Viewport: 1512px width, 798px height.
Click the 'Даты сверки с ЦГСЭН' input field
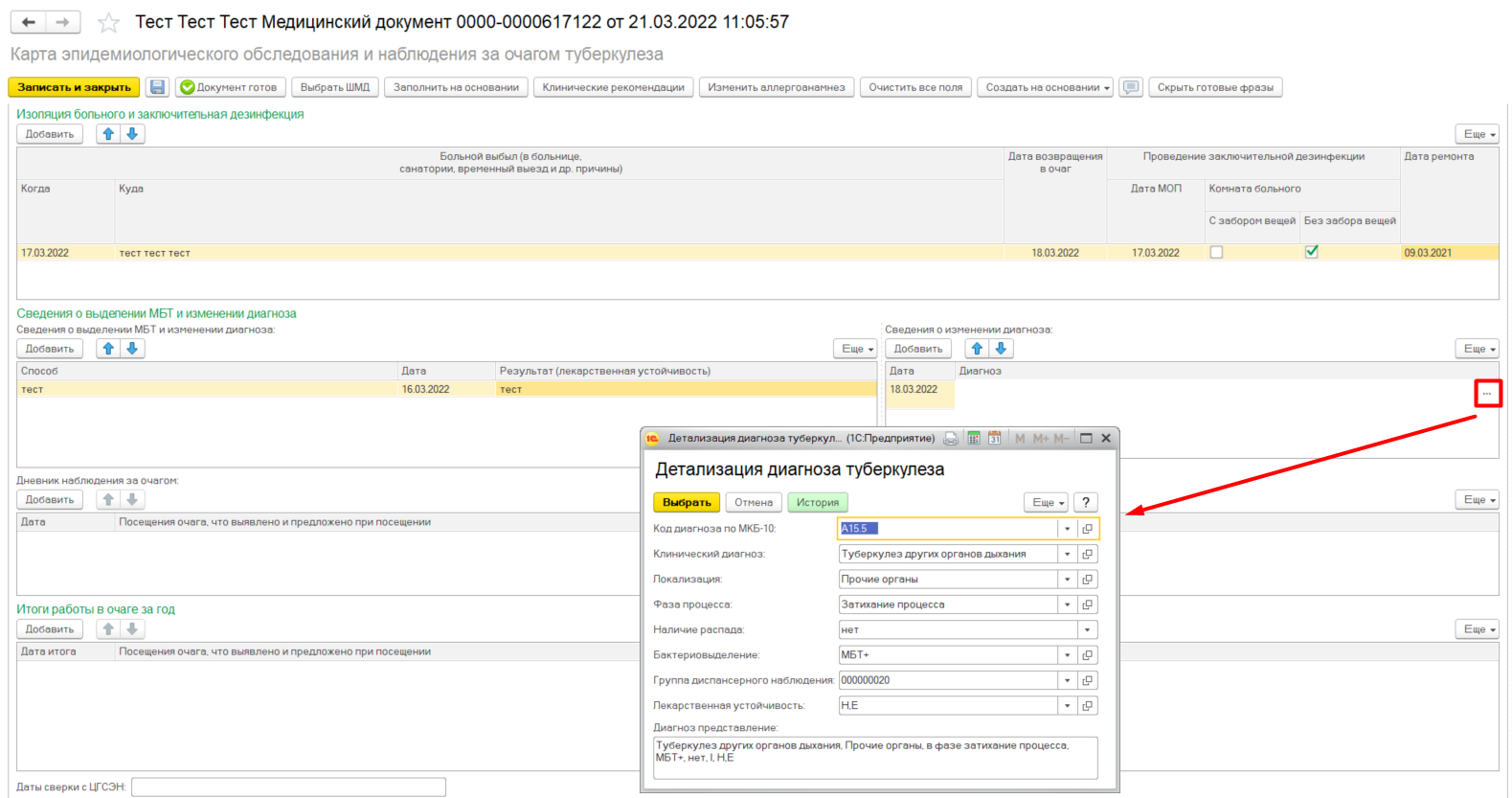[288, 787]
